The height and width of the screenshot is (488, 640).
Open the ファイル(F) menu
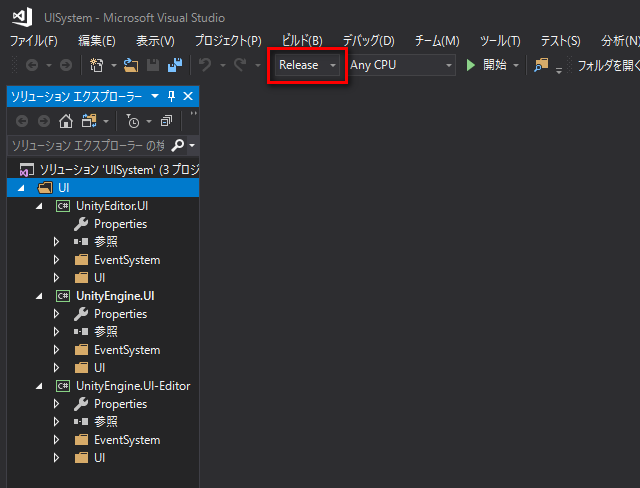tap(33, 41)
